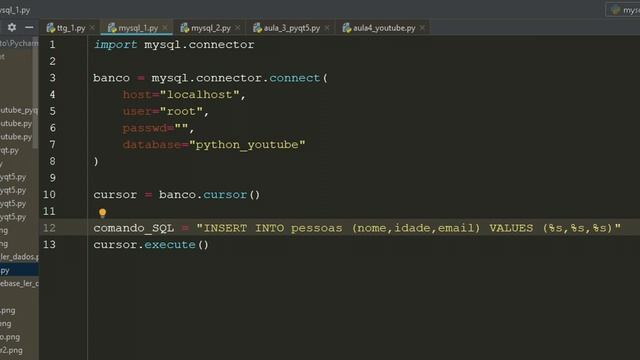Viewport: 640px width, 360px height.
Task: Close the aula_3_pyqt5.py tab
Action: click(327, 28)
